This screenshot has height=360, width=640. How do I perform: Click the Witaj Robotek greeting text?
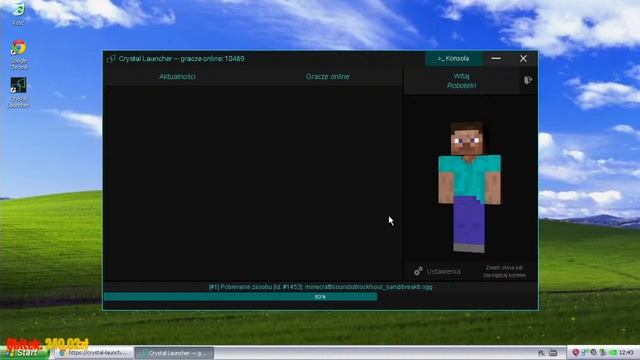[461, 81]
